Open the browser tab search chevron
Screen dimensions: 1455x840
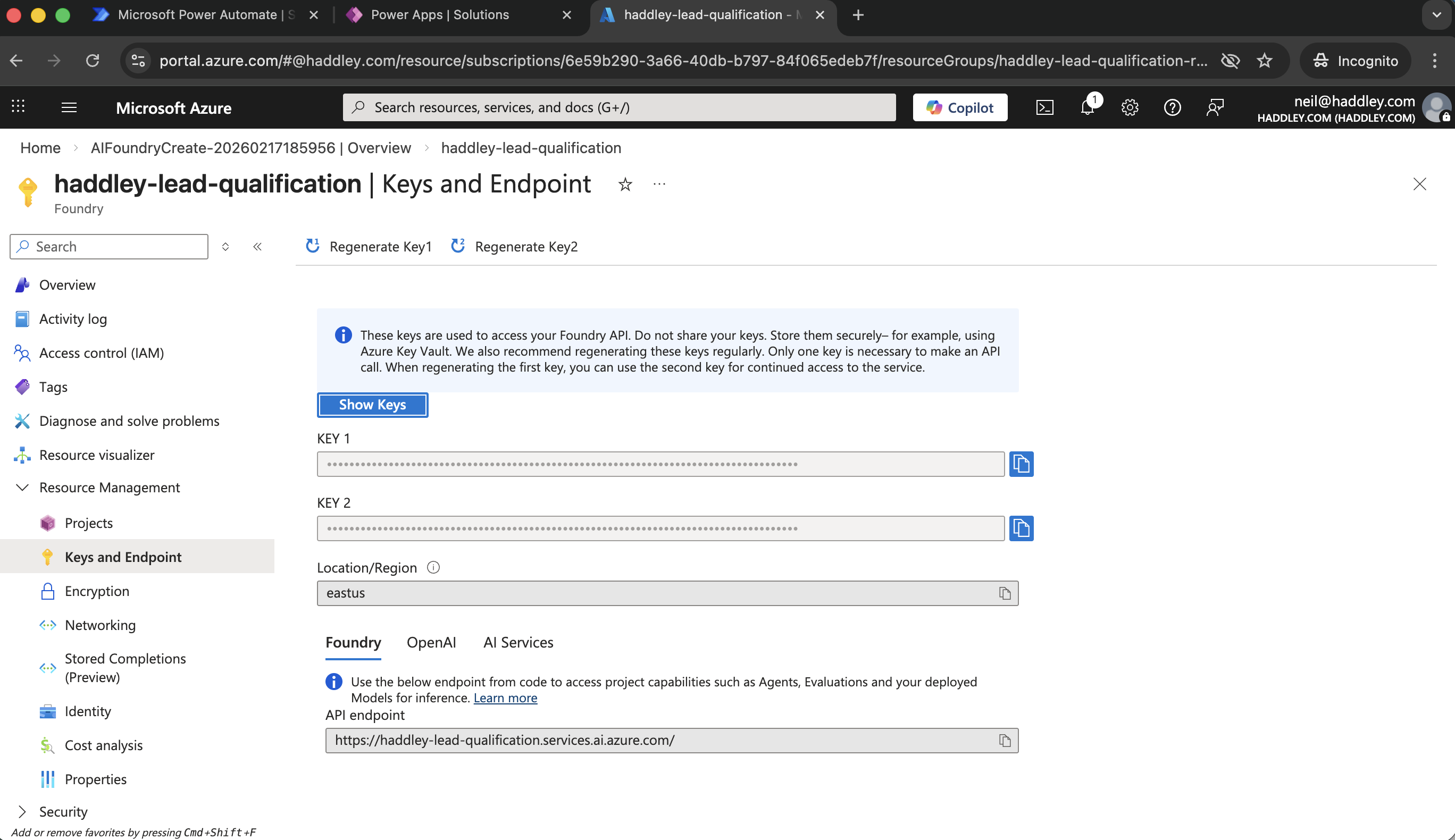1435,15
